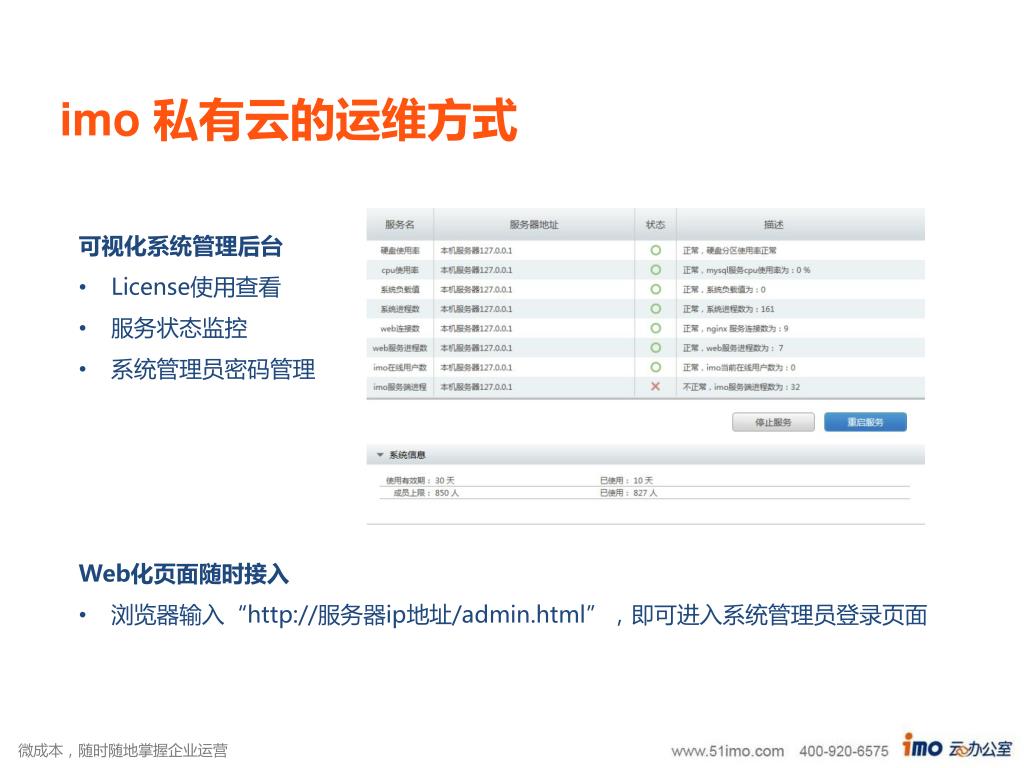The image size is (1024, 768).
Task: Select the imo在线用户数 service name cell
Action: pyautogui.click(x=400, y=368)
